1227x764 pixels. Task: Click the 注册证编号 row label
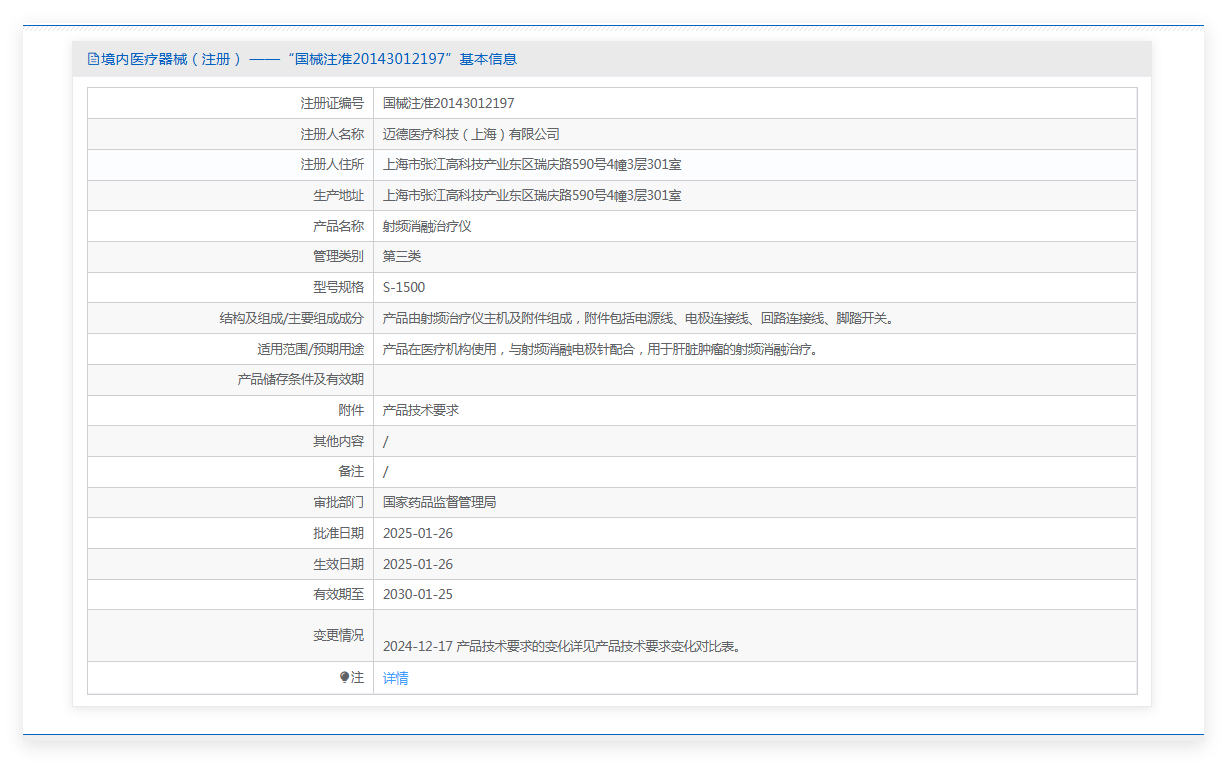(x=332, y=103)
